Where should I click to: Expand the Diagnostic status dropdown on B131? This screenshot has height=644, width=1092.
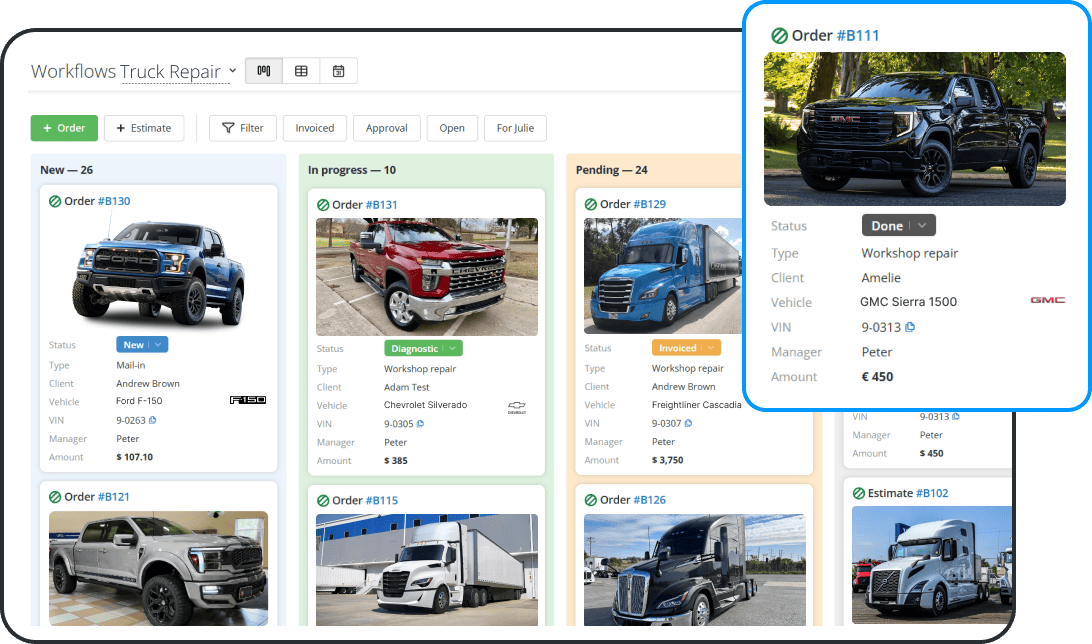click(452, 349)
